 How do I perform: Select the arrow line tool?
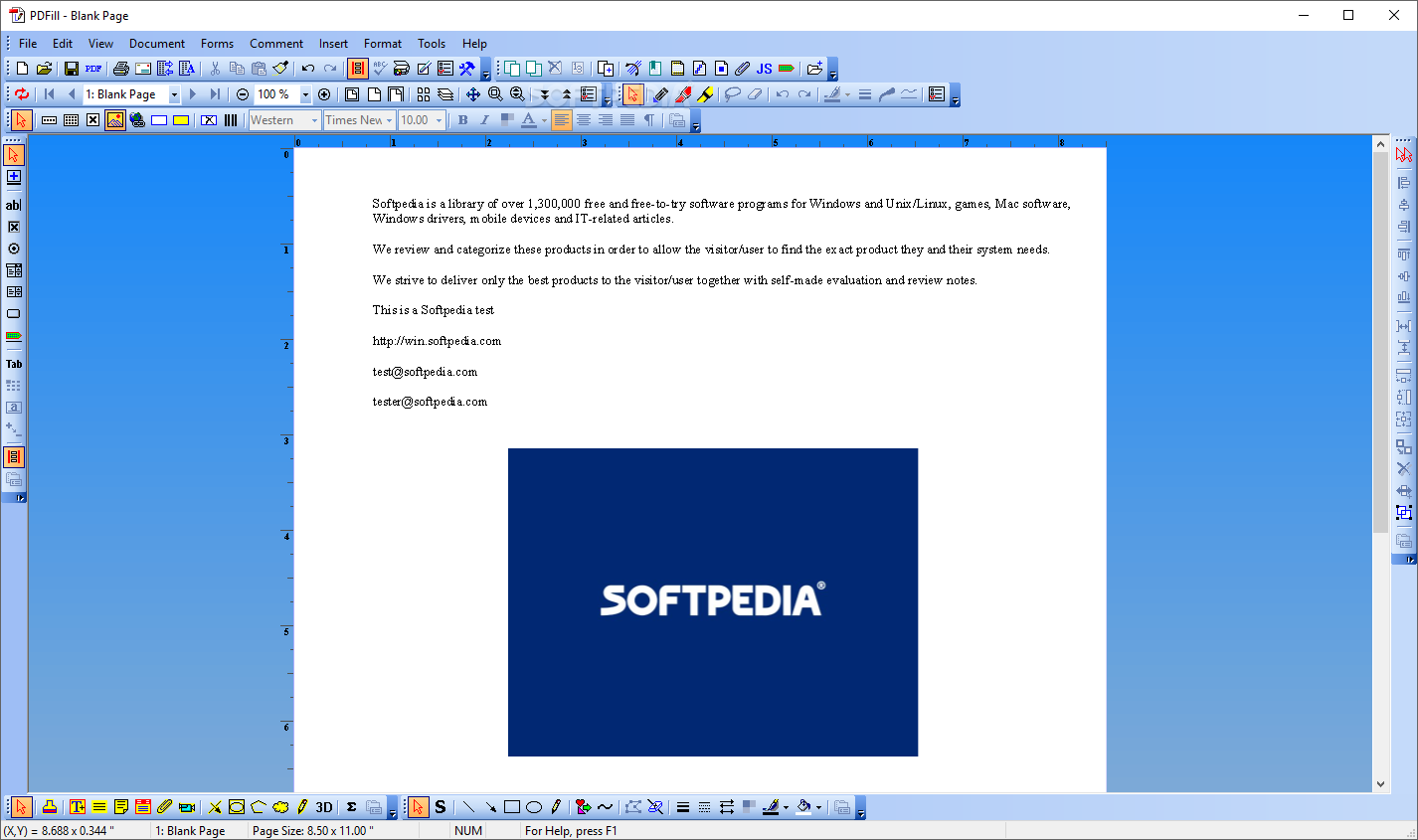490,807
